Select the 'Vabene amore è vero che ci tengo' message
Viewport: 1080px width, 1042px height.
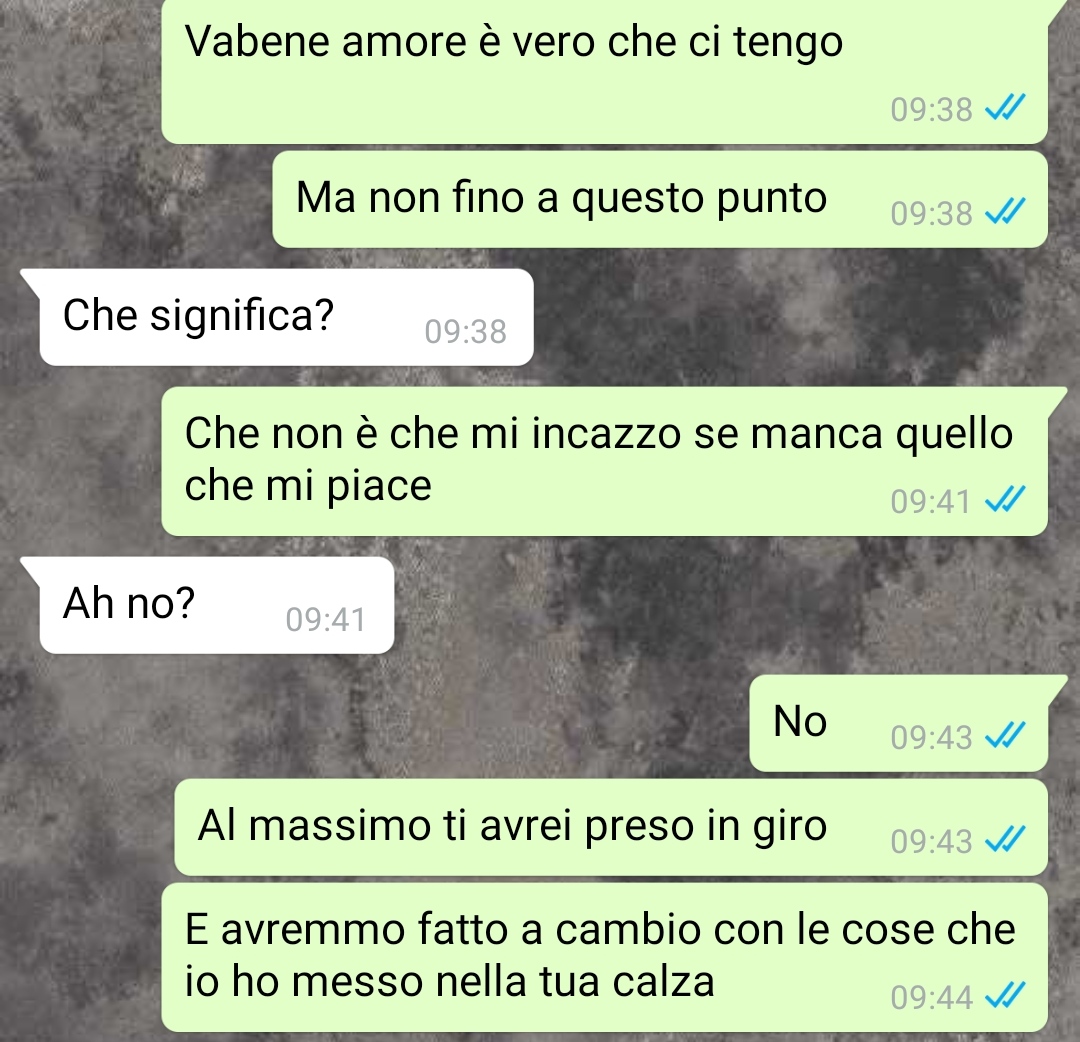pyautogui.click(x=604, y=71)
